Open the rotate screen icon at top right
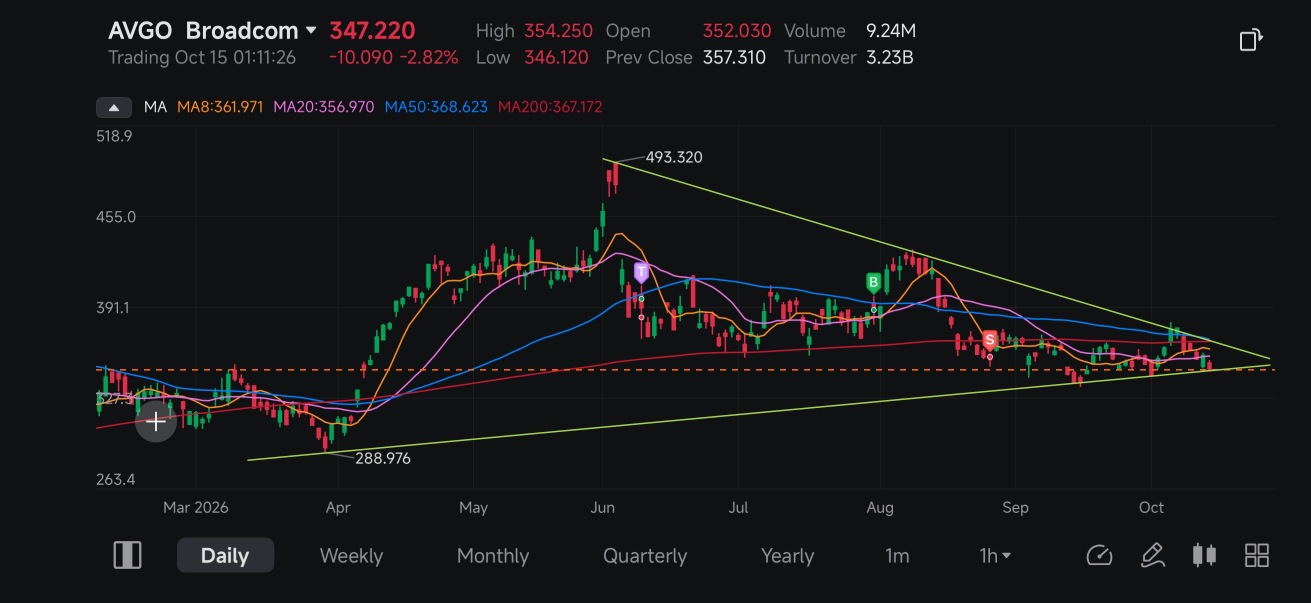 [1250, 40]
